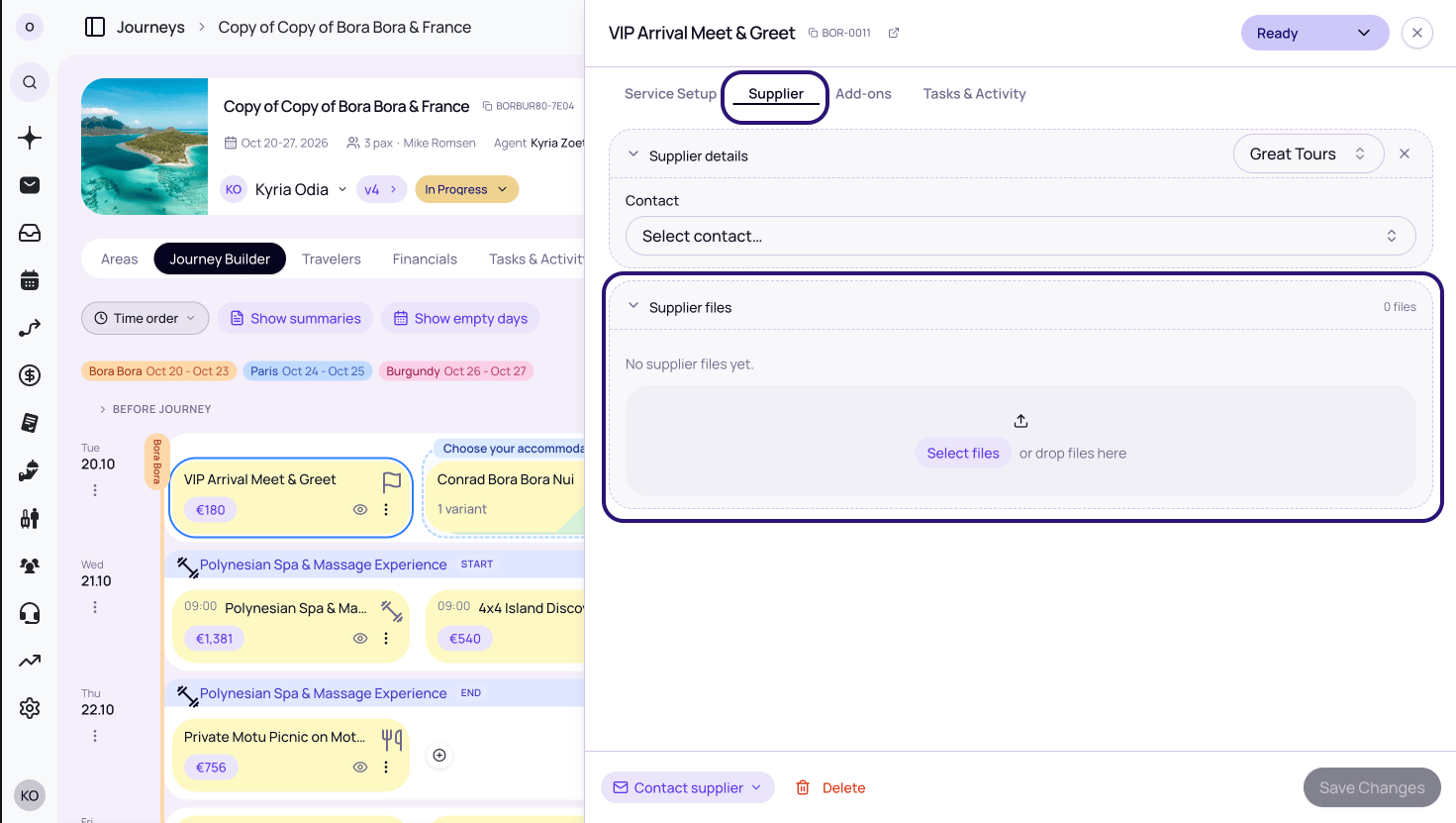Toggle visibility eye on Private Motu Picnic card

(x=360, y=768)
